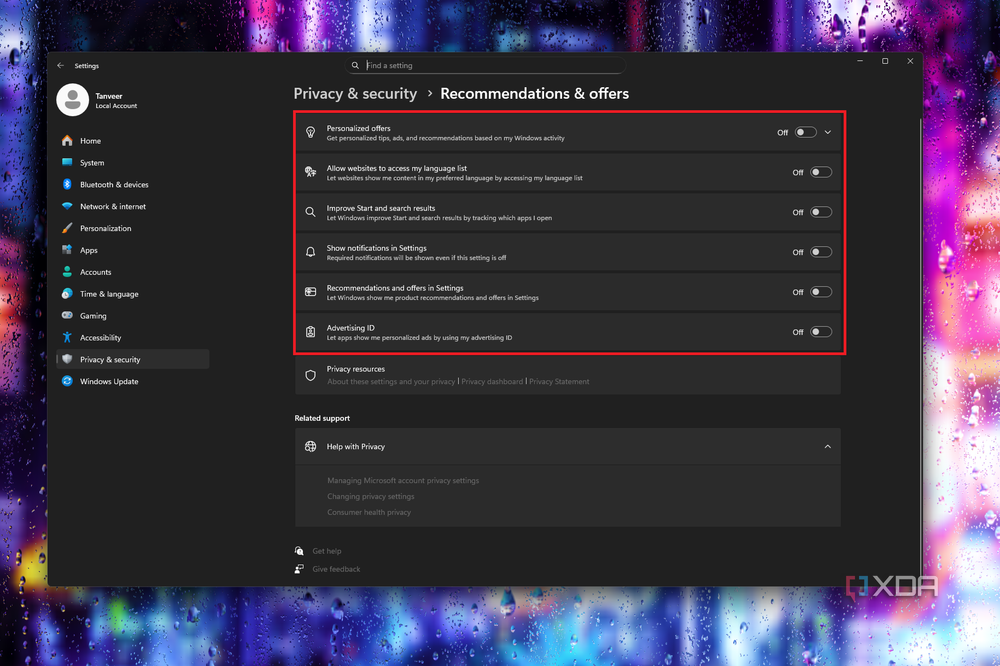Click the search magnifier icon
This screenshot has width=1000, height=666.
355,65
